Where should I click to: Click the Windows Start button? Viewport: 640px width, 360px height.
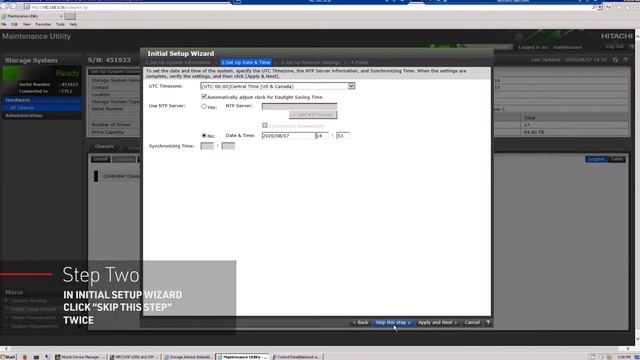point(8,357)
